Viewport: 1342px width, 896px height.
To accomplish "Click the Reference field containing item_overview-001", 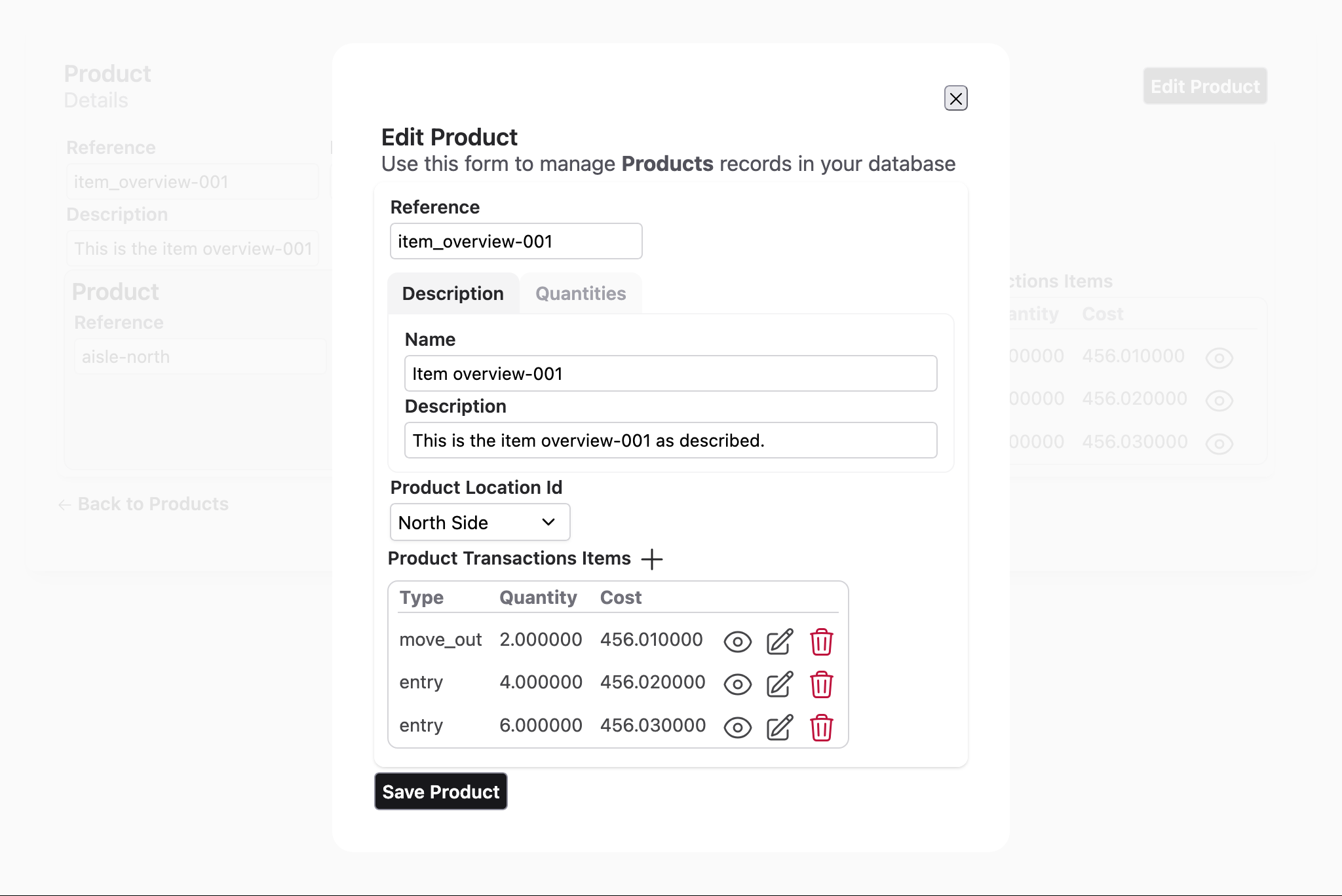I will click(x=516, y=240).
